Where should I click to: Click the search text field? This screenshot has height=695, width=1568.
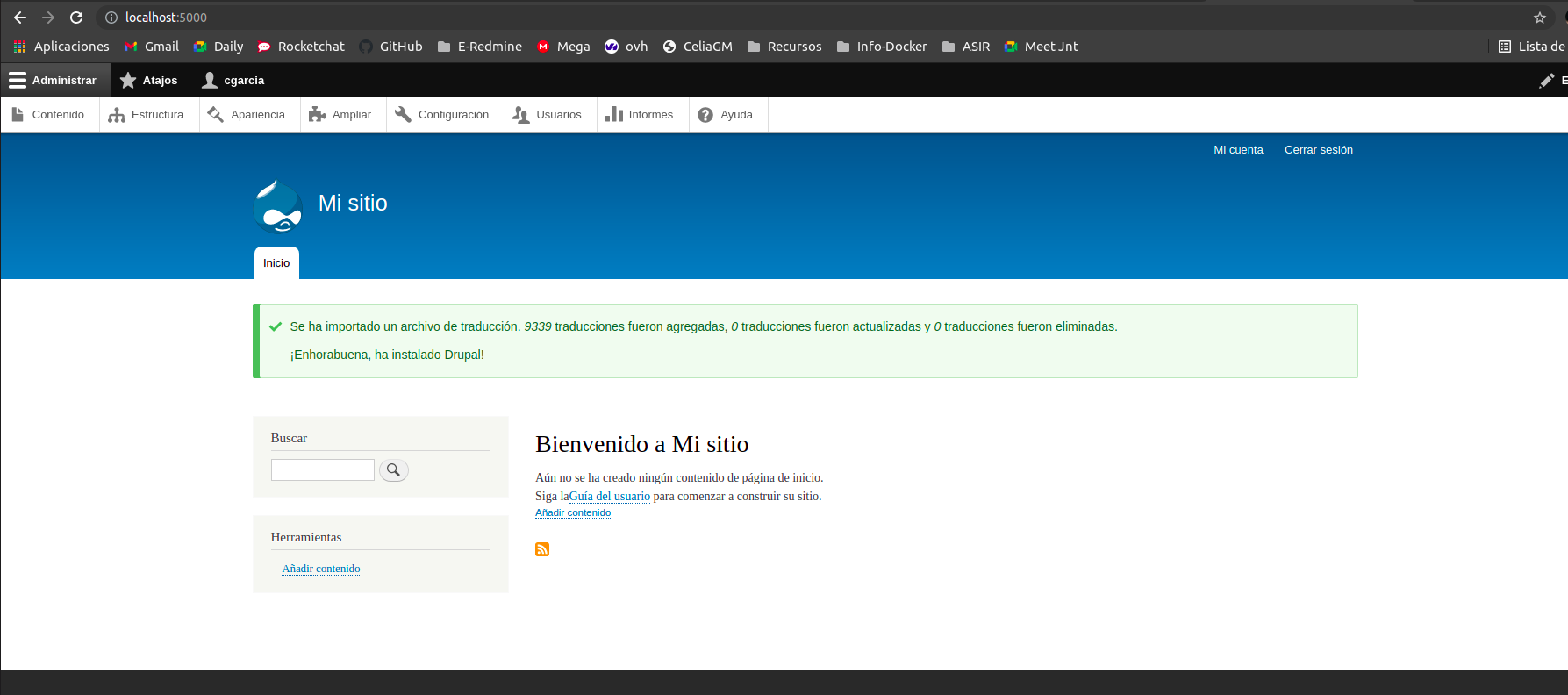(x=322, y=470)
